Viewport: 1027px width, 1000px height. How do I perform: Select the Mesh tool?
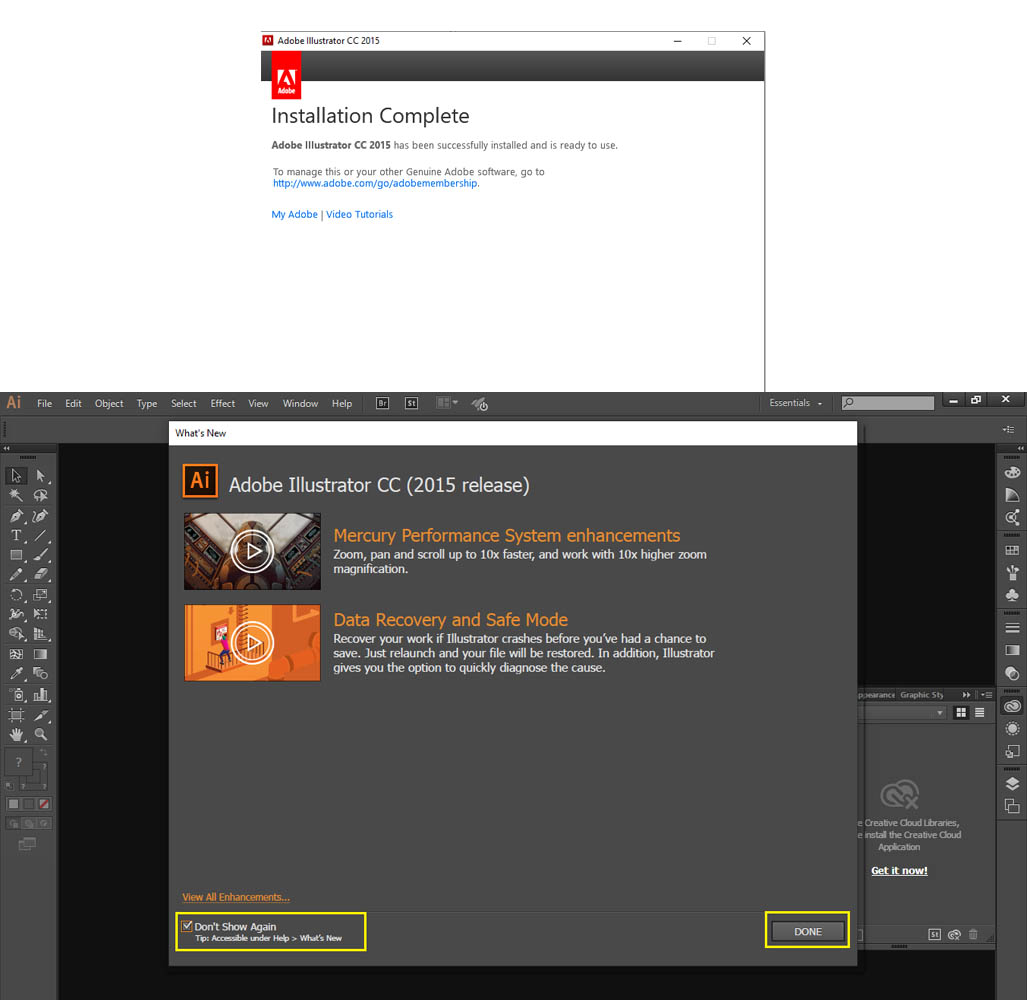point(16,654)
